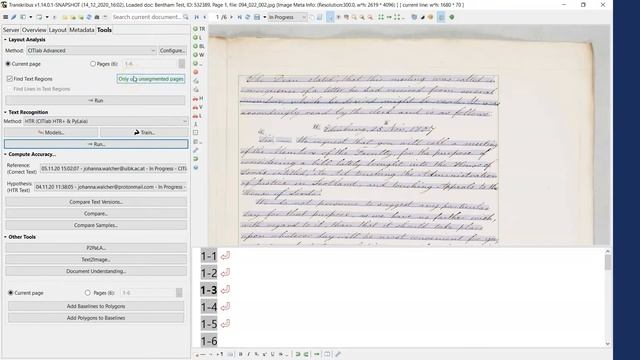The width and height of the screenshot is (640, 360).
Task: Select the add word (W) tool
Action: (x=199, y=55)
